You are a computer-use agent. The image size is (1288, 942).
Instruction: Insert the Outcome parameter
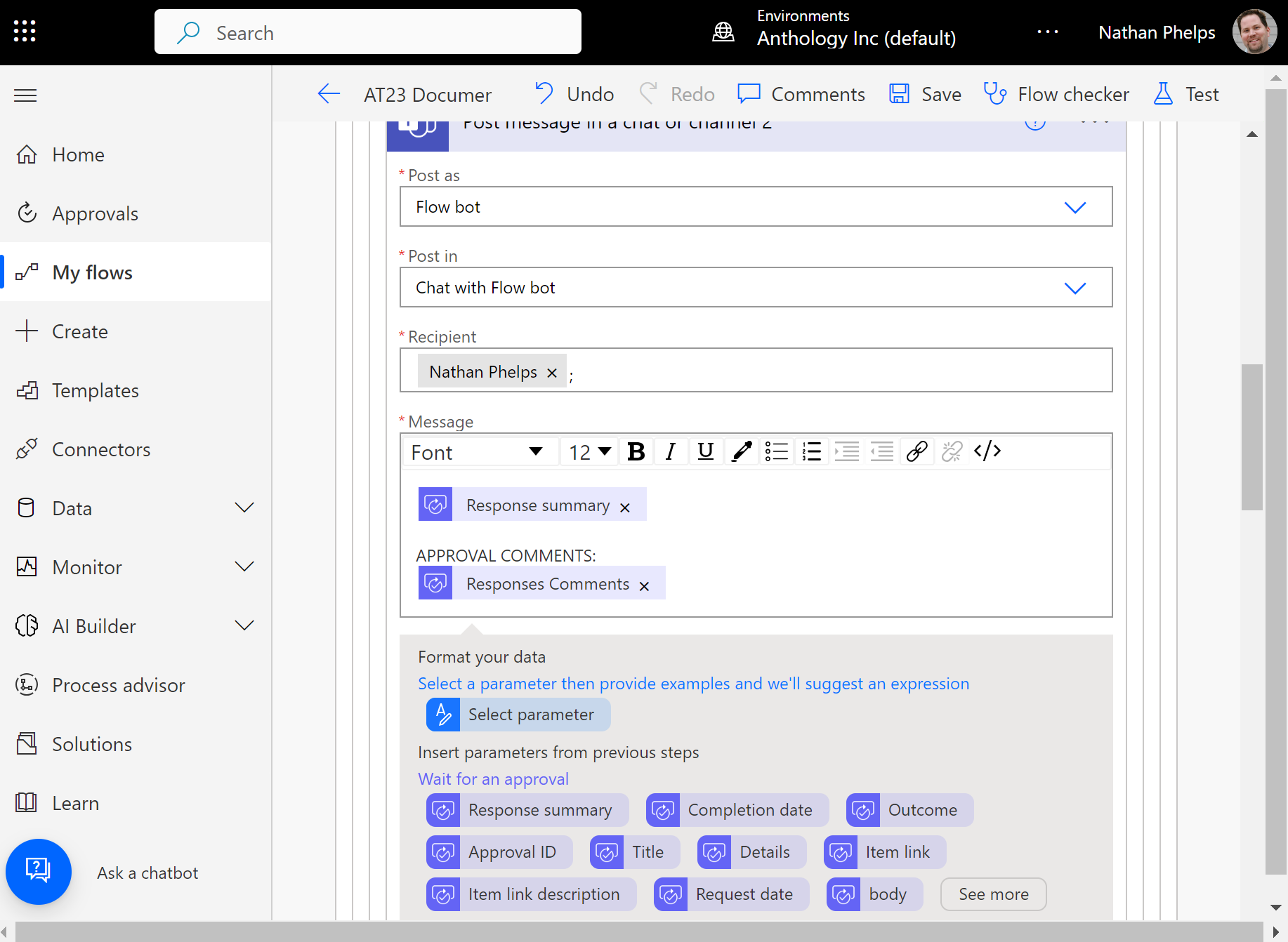(x=910, y=810)
